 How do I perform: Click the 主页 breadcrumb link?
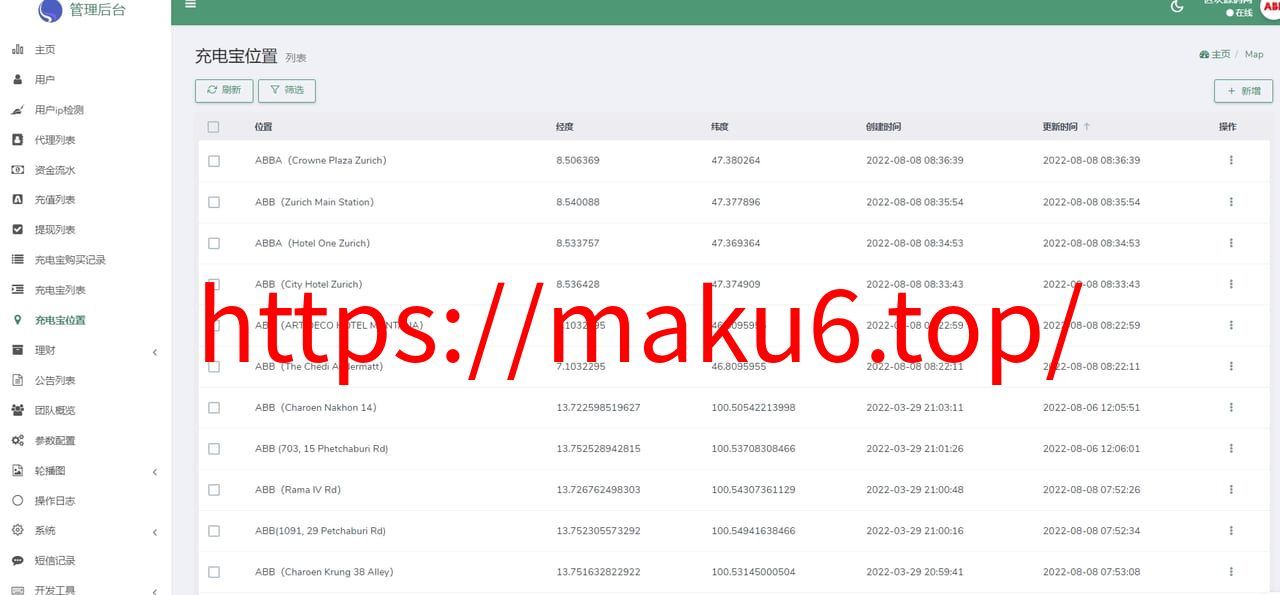pyautogui.click(x=1215, y=55)
